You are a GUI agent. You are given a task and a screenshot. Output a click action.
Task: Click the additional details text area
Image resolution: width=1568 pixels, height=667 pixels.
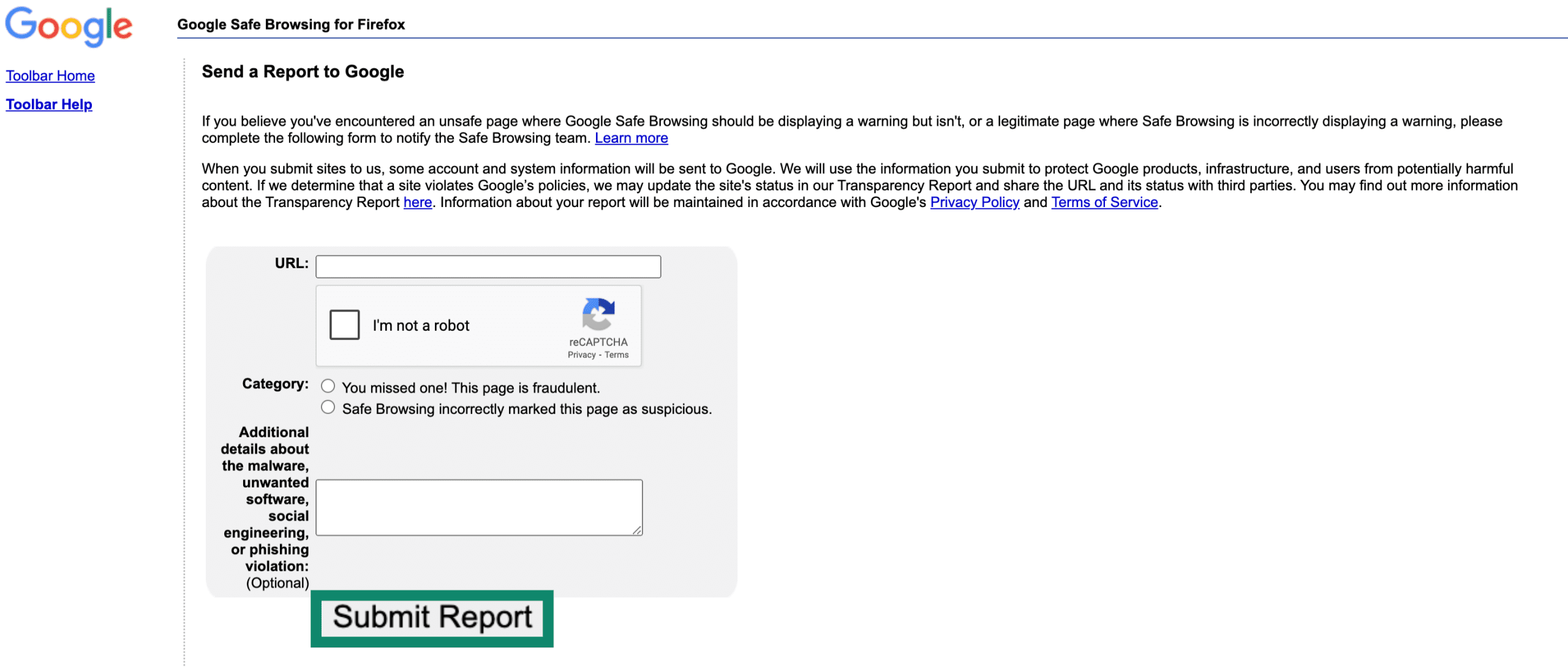click(478, 507)
